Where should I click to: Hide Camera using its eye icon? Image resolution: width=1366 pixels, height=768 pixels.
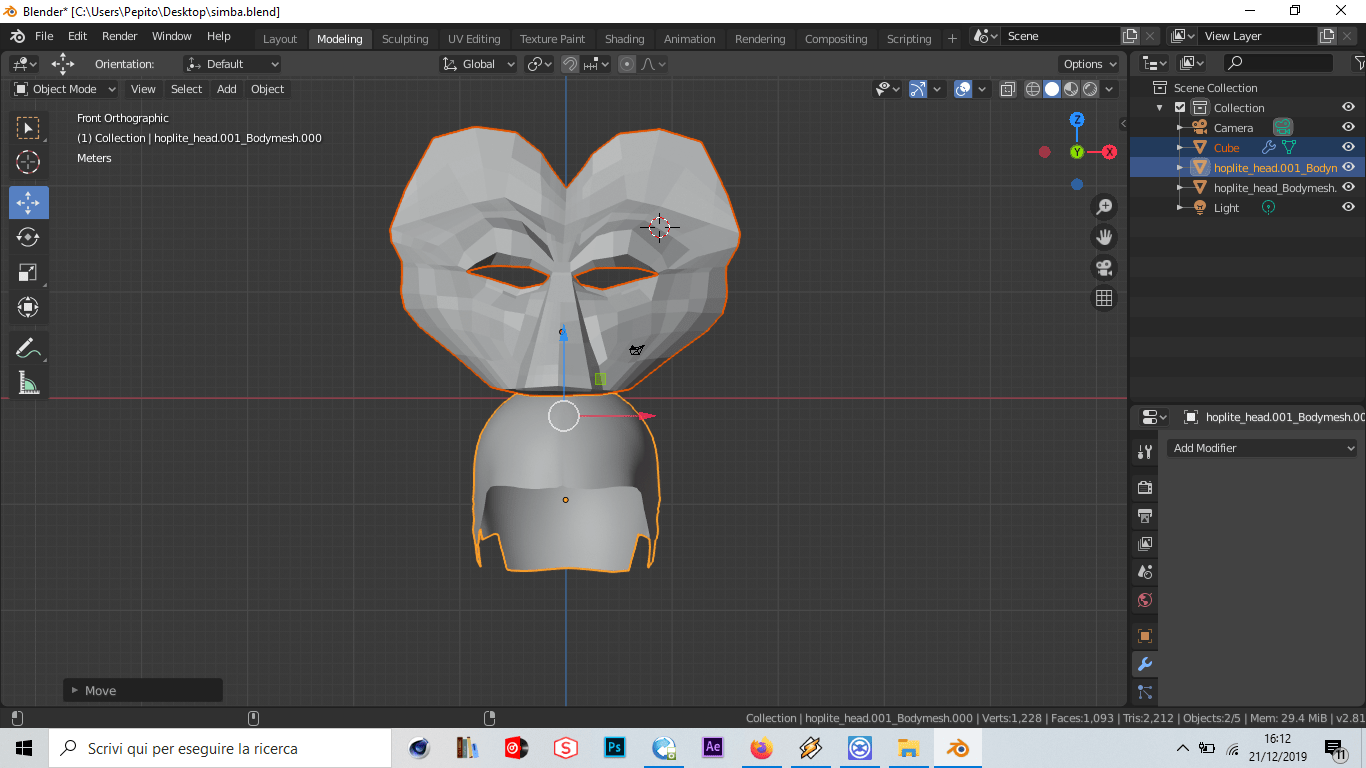click(x=1348, y=127)
